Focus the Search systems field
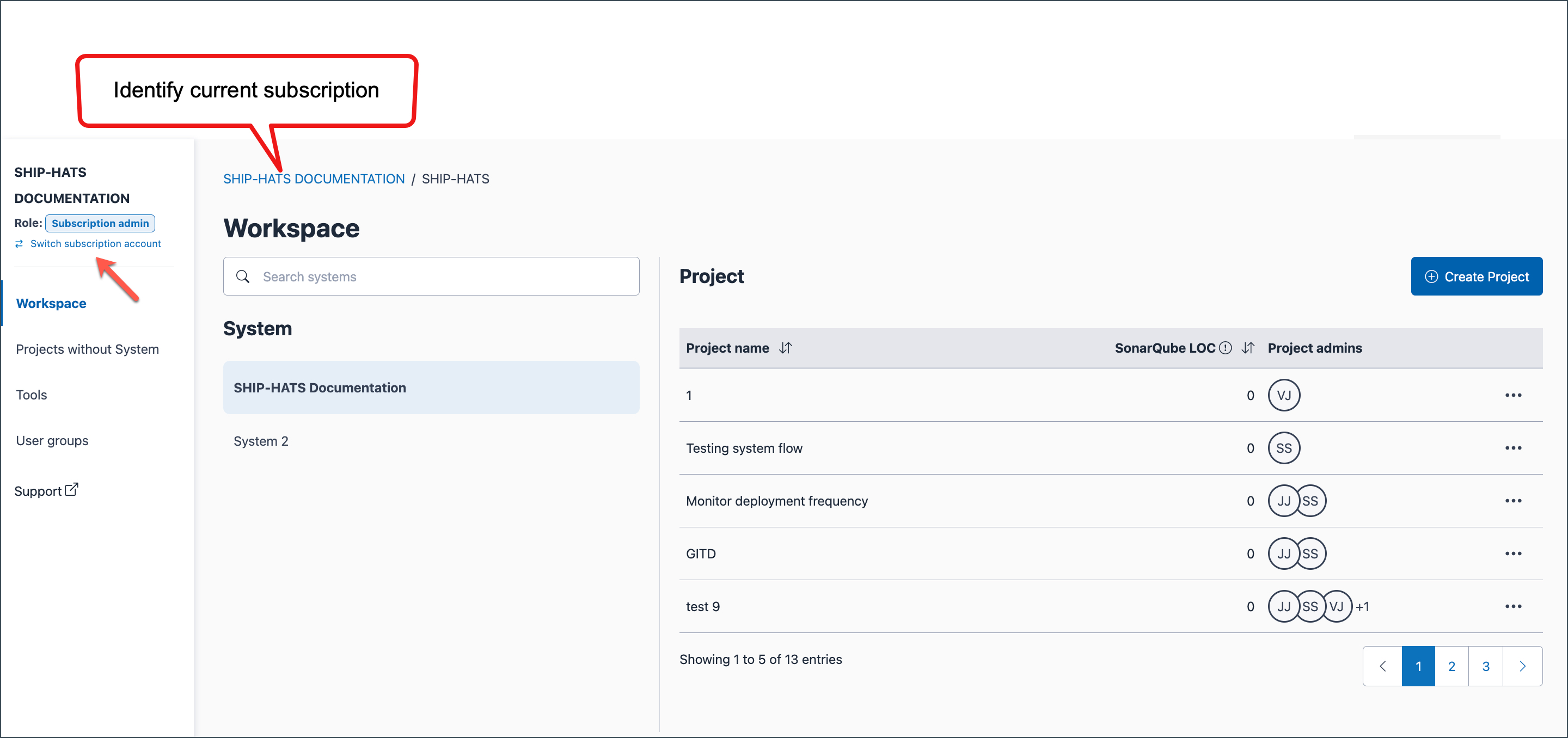The image size is (1568, 738). pos(431,277)
